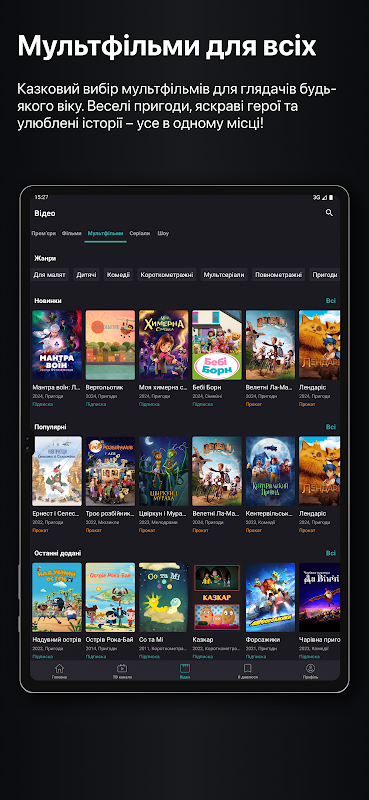Switch to the Шоу tab
The height and width of the screenshot is (800, 369).
click(x=163, y=233)
